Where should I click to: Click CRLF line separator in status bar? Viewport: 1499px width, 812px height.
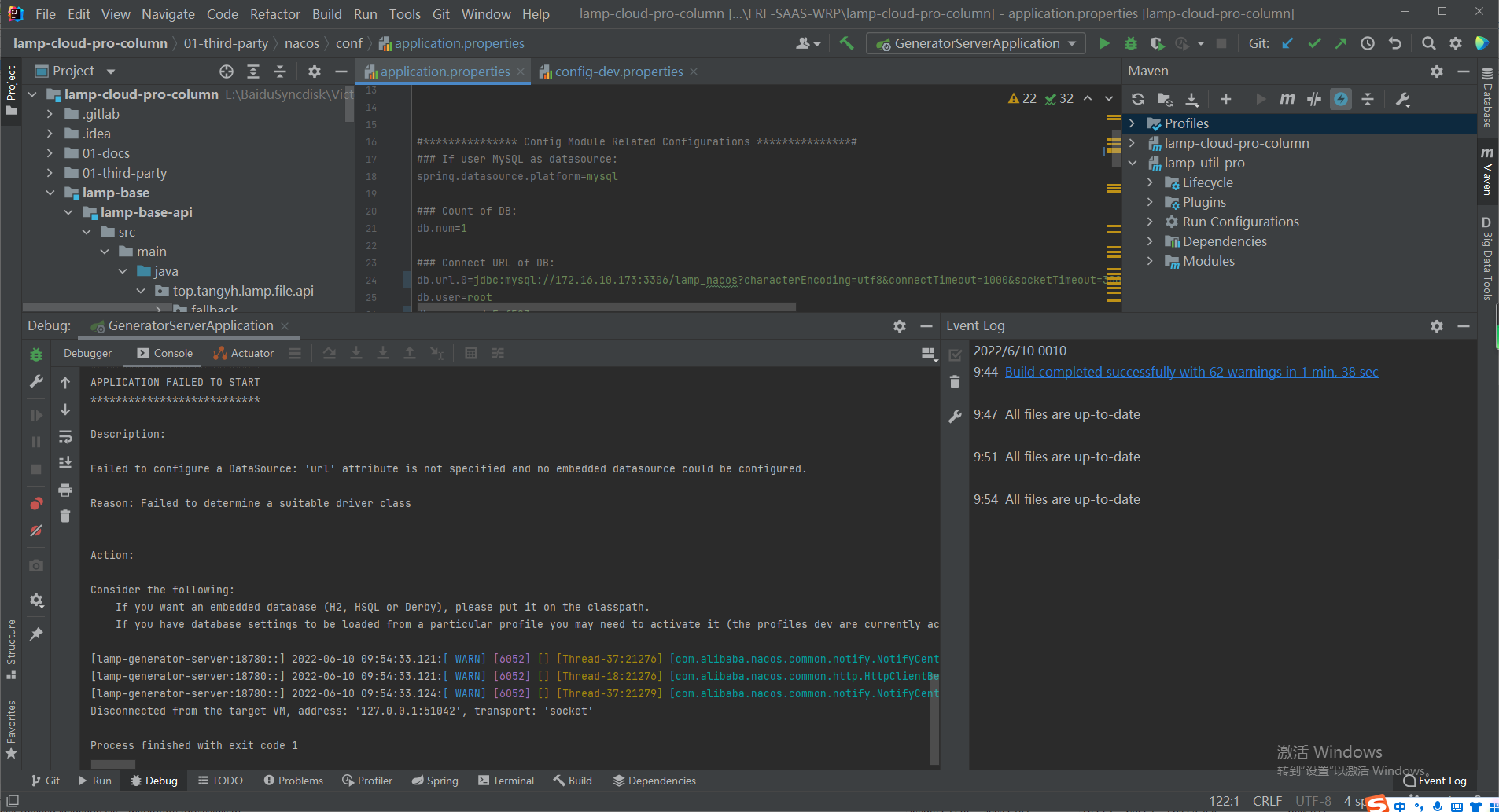1267,801
